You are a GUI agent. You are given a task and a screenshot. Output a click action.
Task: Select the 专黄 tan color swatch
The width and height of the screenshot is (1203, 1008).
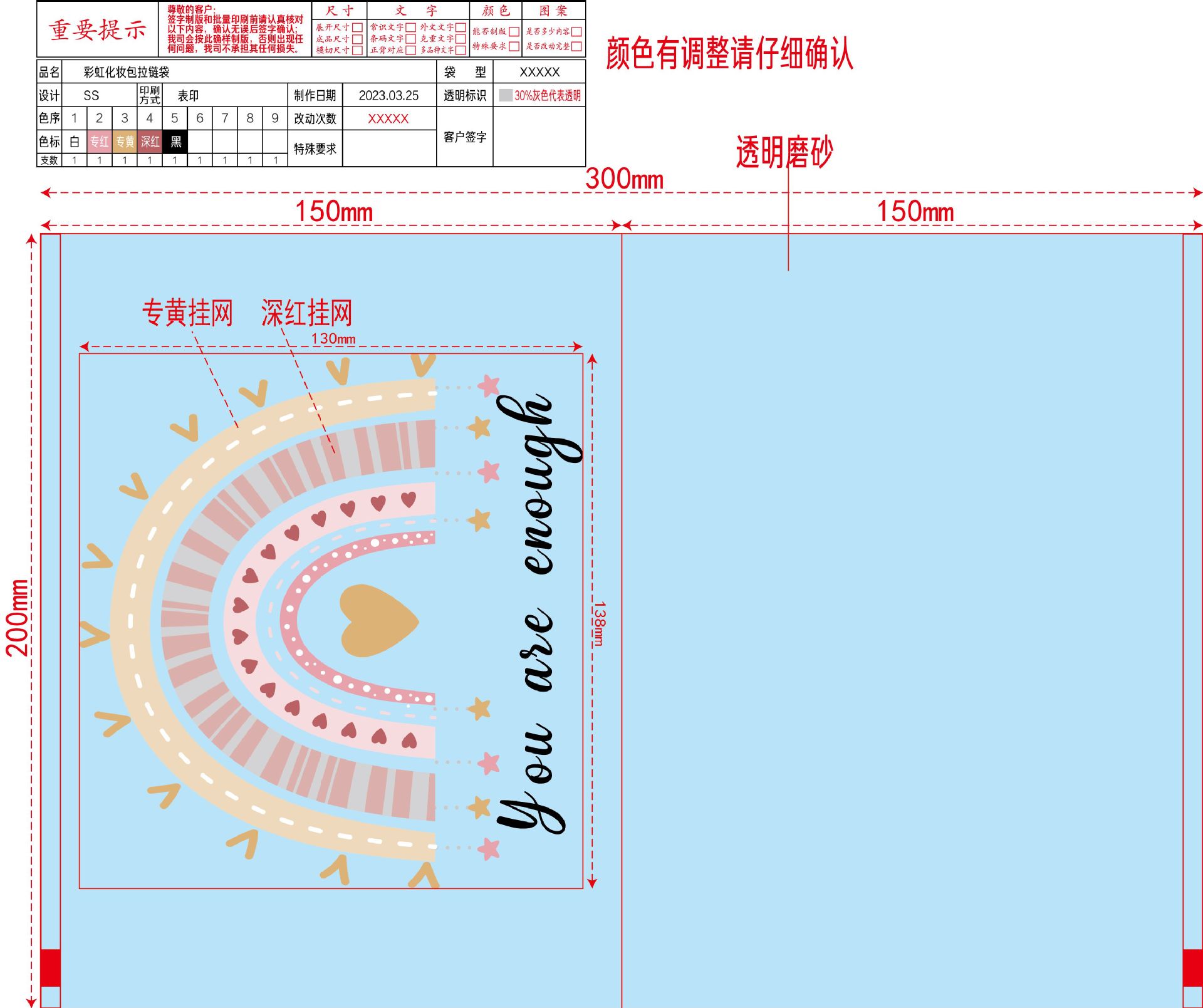(x=125, y=142)
